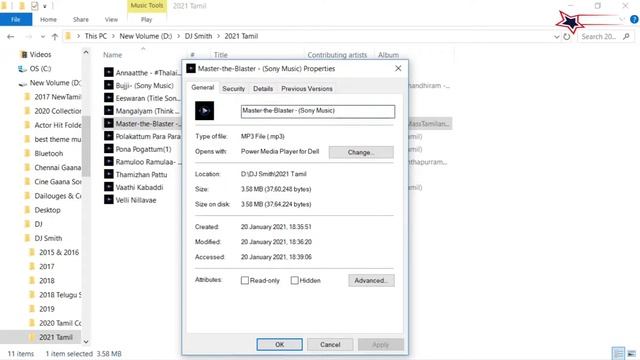Select OS (C:) drive in navigation pane
Screen dimensions: 640x360
coord(40,69)
